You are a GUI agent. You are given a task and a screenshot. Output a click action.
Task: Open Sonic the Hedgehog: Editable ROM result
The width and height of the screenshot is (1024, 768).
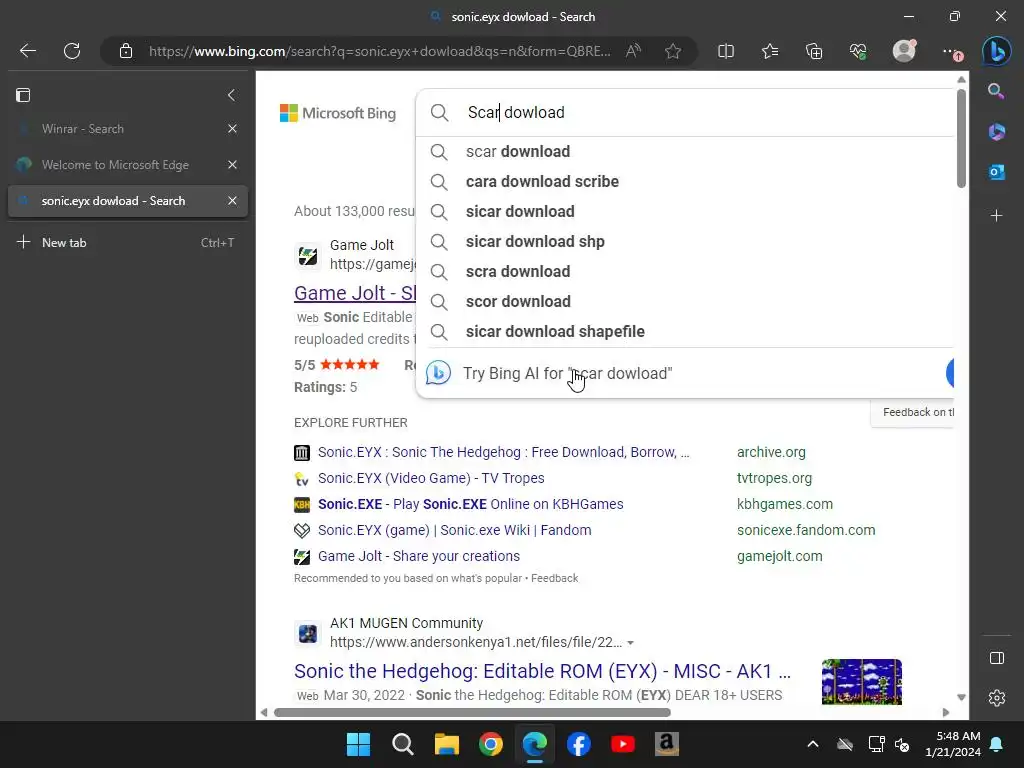[542, 671]
